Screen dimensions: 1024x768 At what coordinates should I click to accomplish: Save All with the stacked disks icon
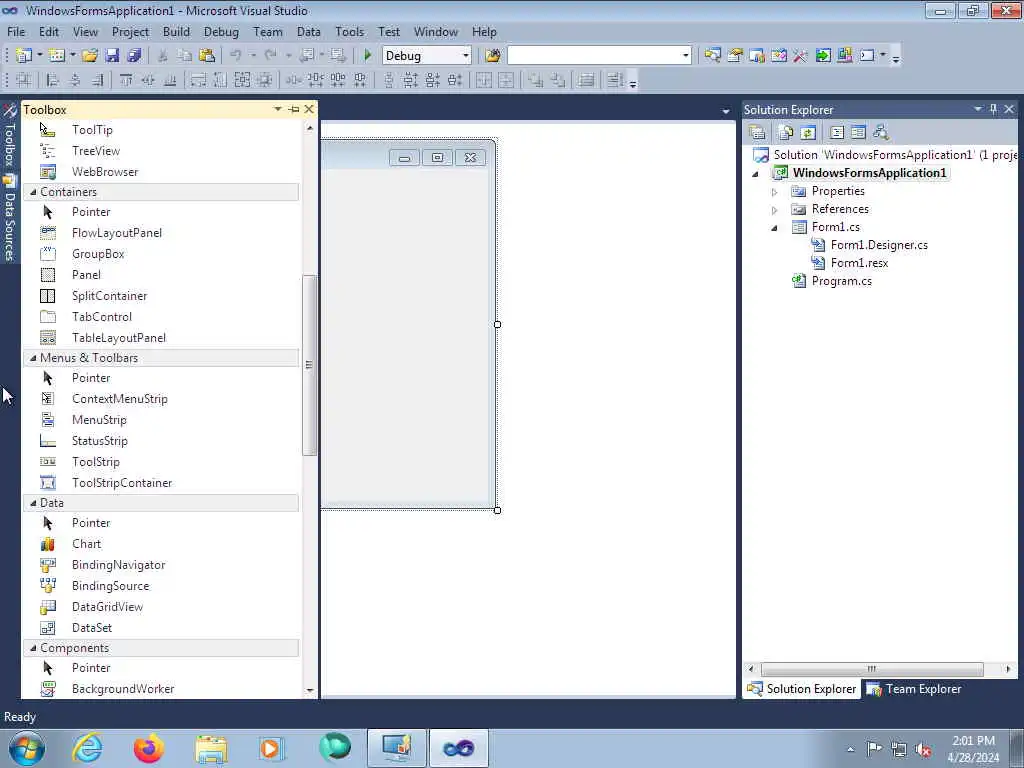pos(134,56)
